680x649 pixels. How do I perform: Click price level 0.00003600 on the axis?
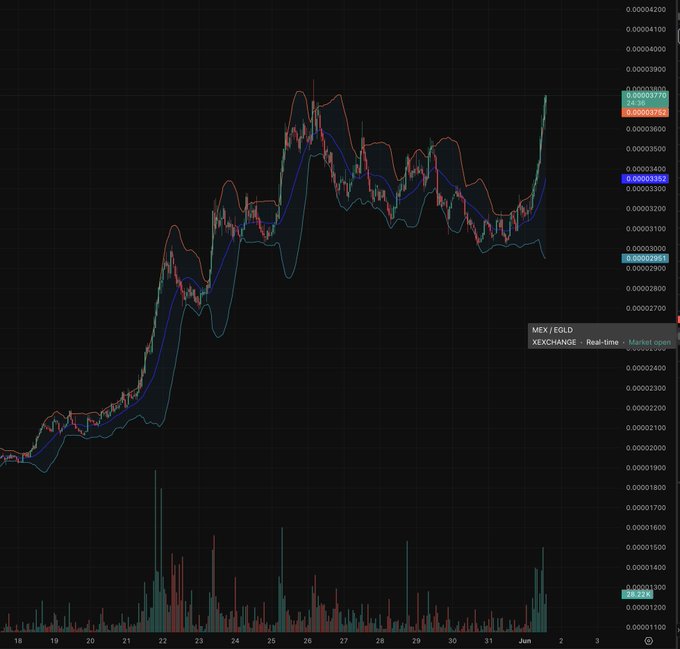[646, 129]
